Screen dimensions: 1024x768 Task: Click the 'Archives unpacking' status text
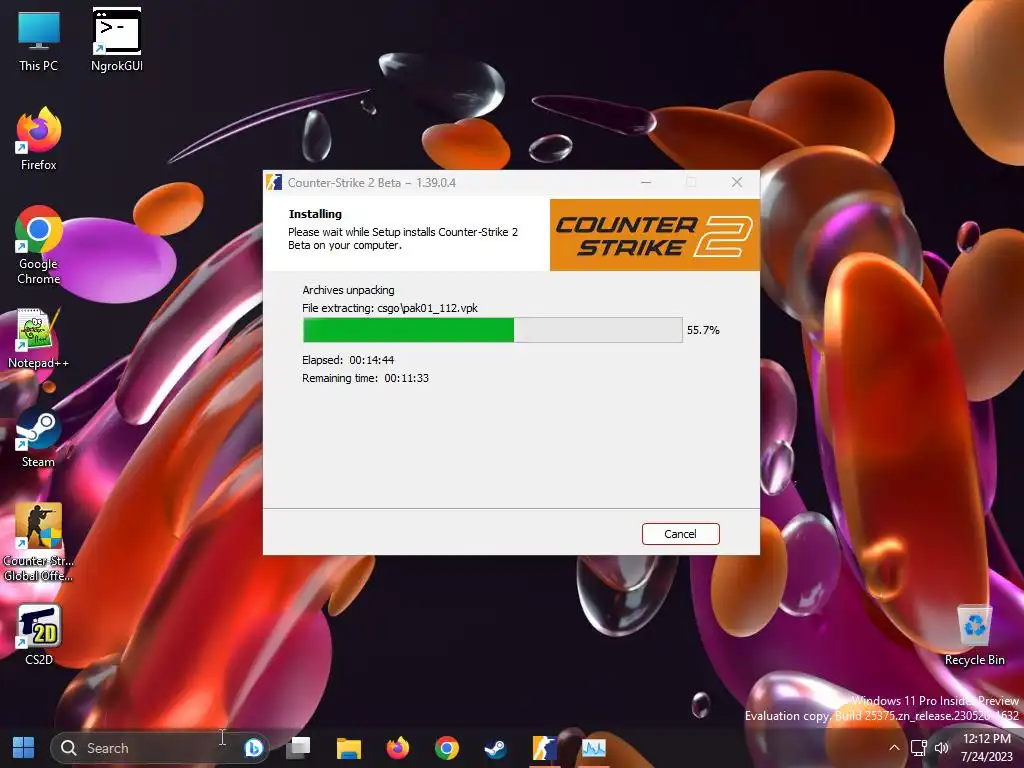pos(348,290)
